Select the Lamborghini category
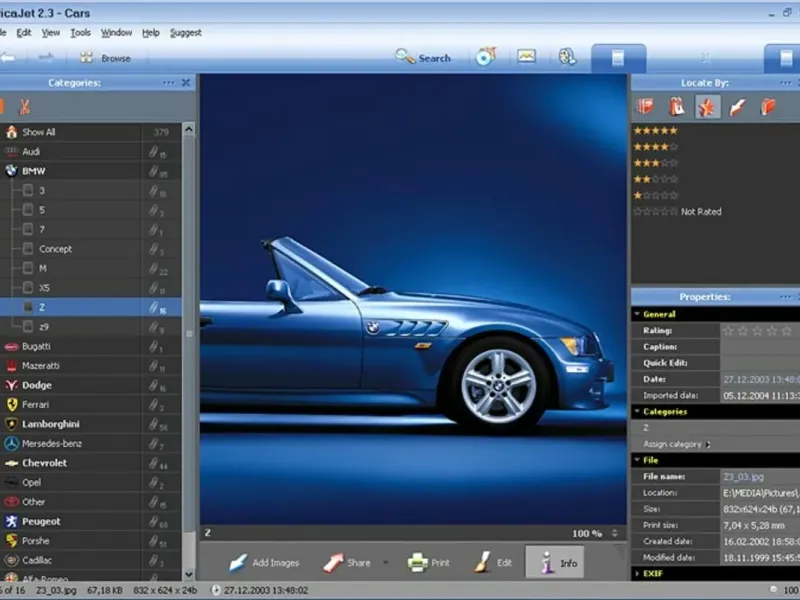The width and height of the screenshot is (800, 600). (52, 424)
